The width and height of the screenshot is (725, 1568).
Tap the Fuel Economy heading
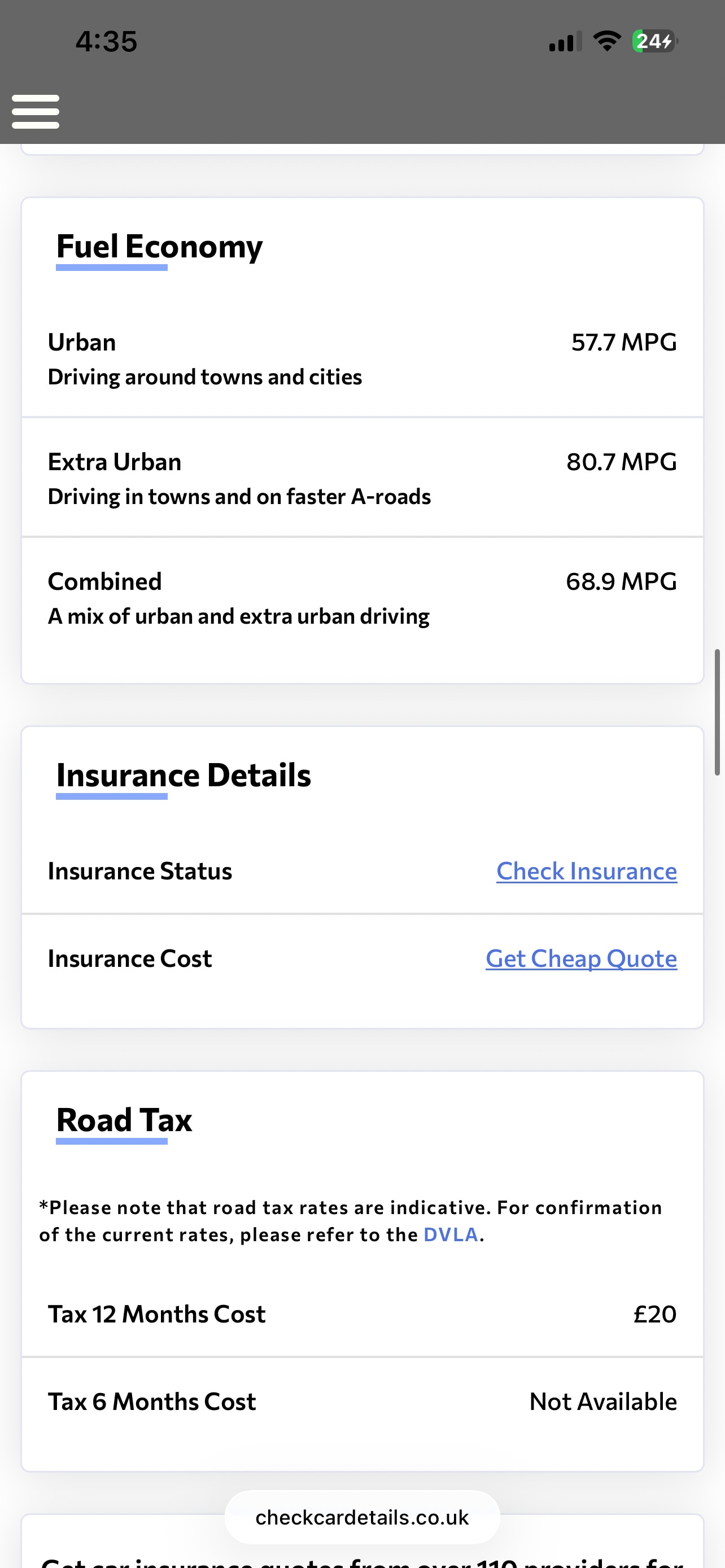(x=159, y=247)
